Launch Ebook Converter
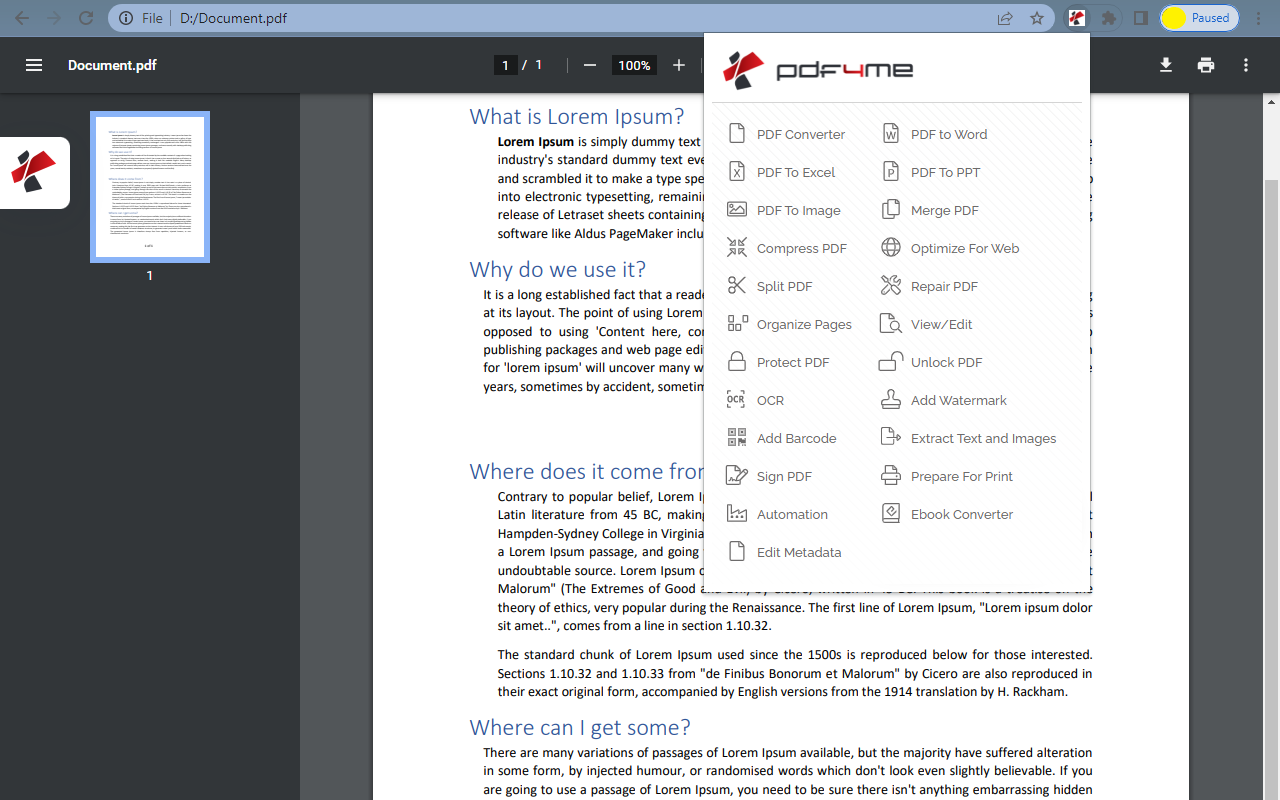 pos(947,514)
